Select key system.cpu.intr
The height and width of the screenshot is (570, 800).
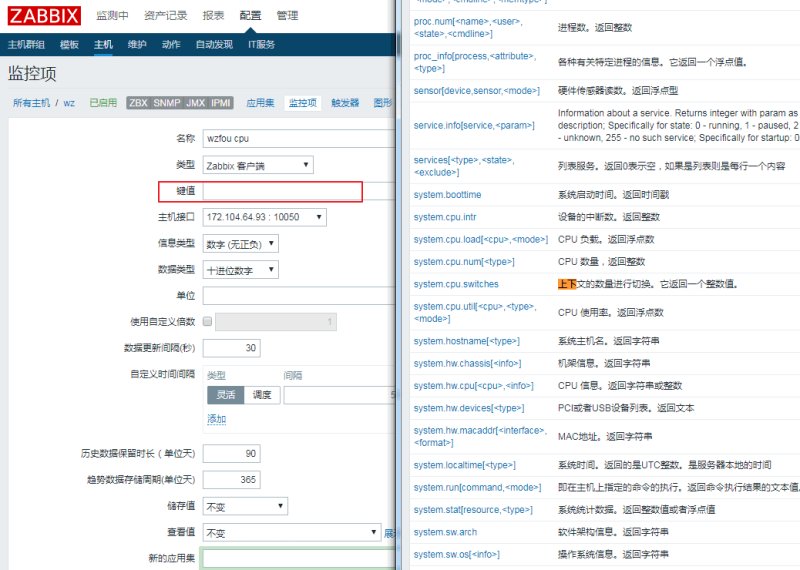445,217
